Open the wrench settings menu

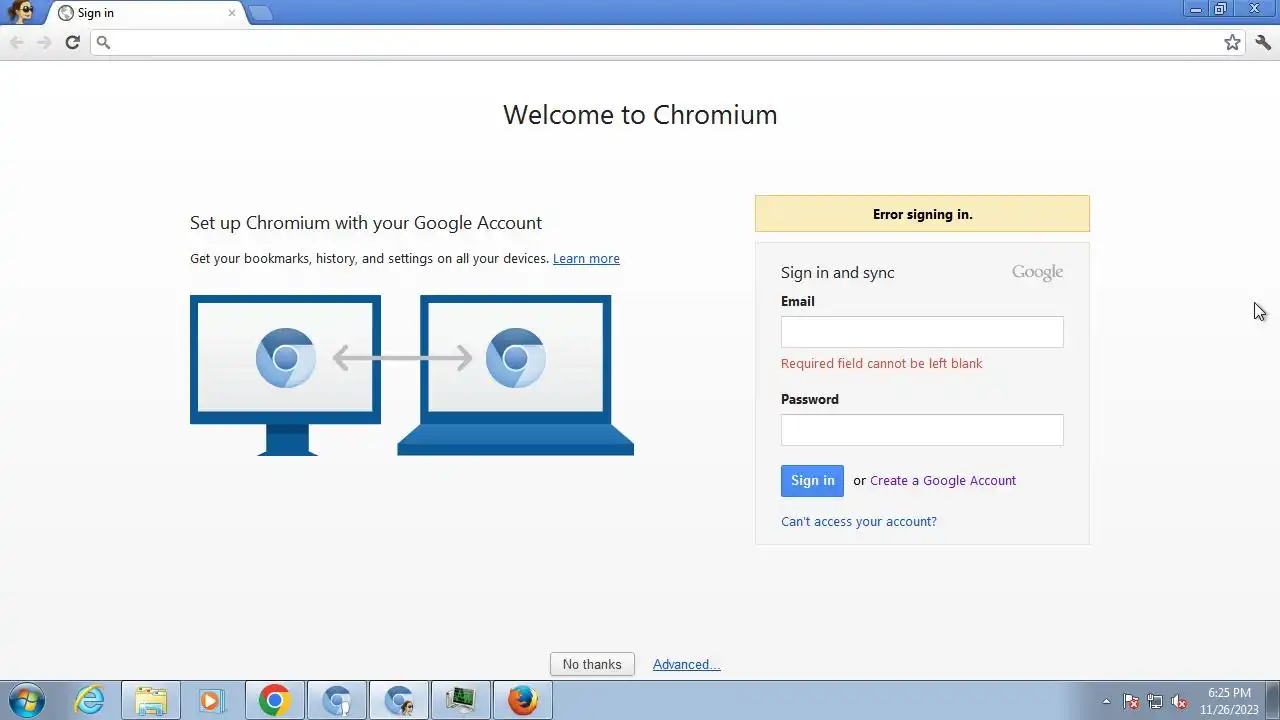1263,42
